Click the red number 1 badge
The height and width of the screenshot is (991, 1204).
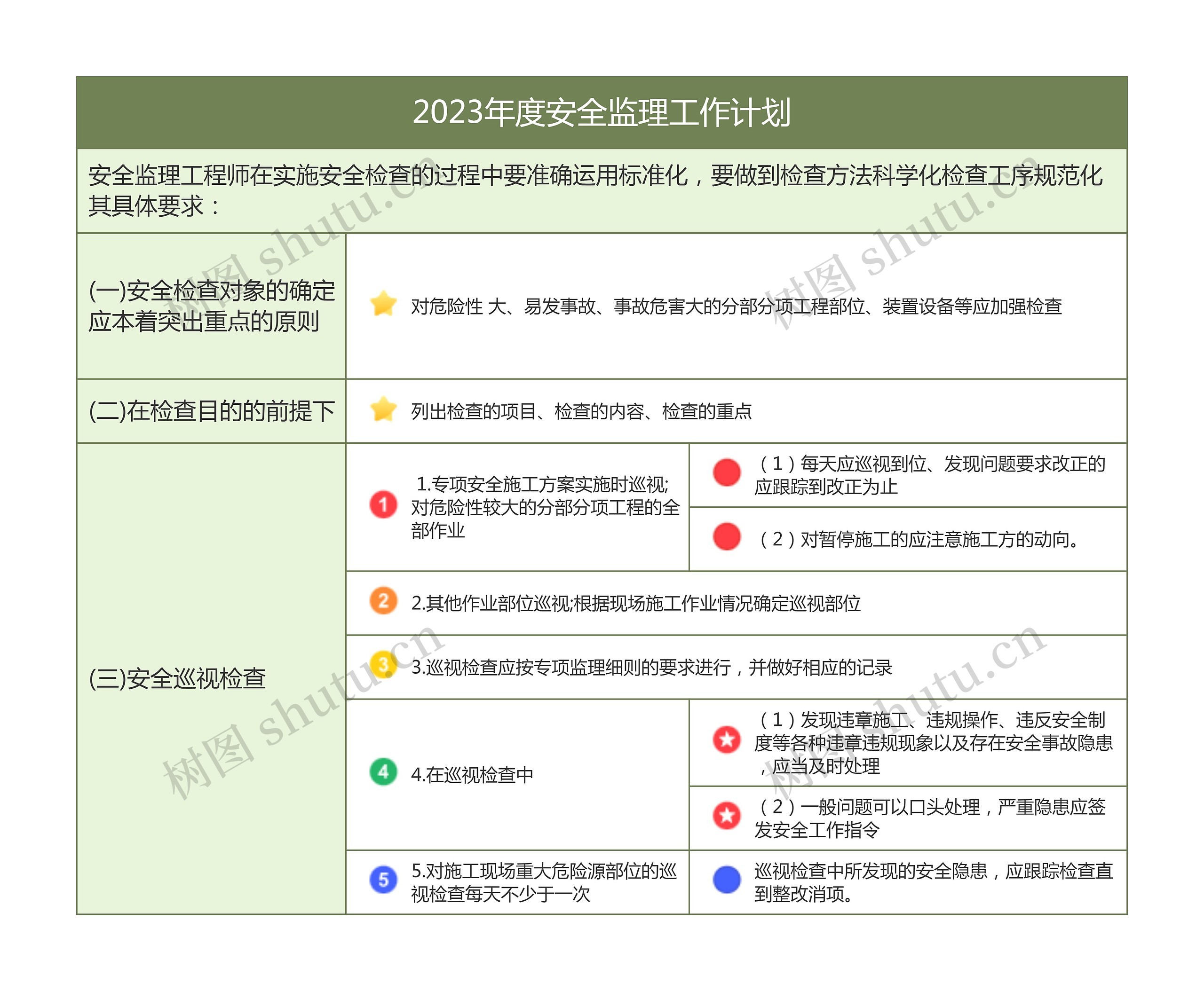tap(383, 504)
